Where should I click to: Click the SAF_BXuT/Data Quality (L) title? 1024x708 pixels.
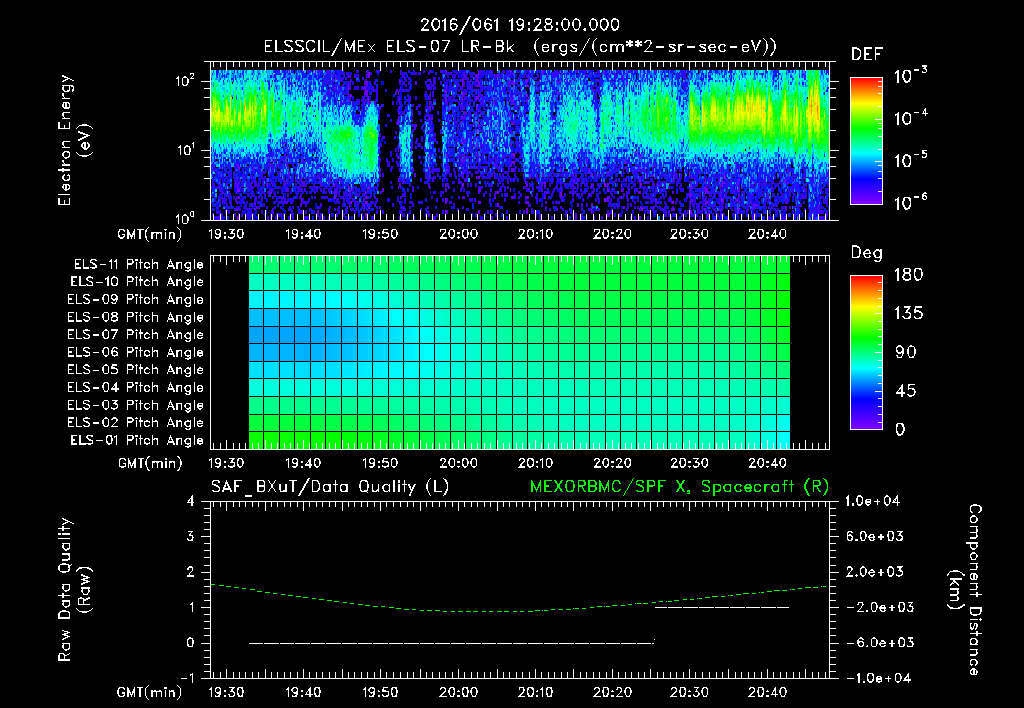click(330, 487)
